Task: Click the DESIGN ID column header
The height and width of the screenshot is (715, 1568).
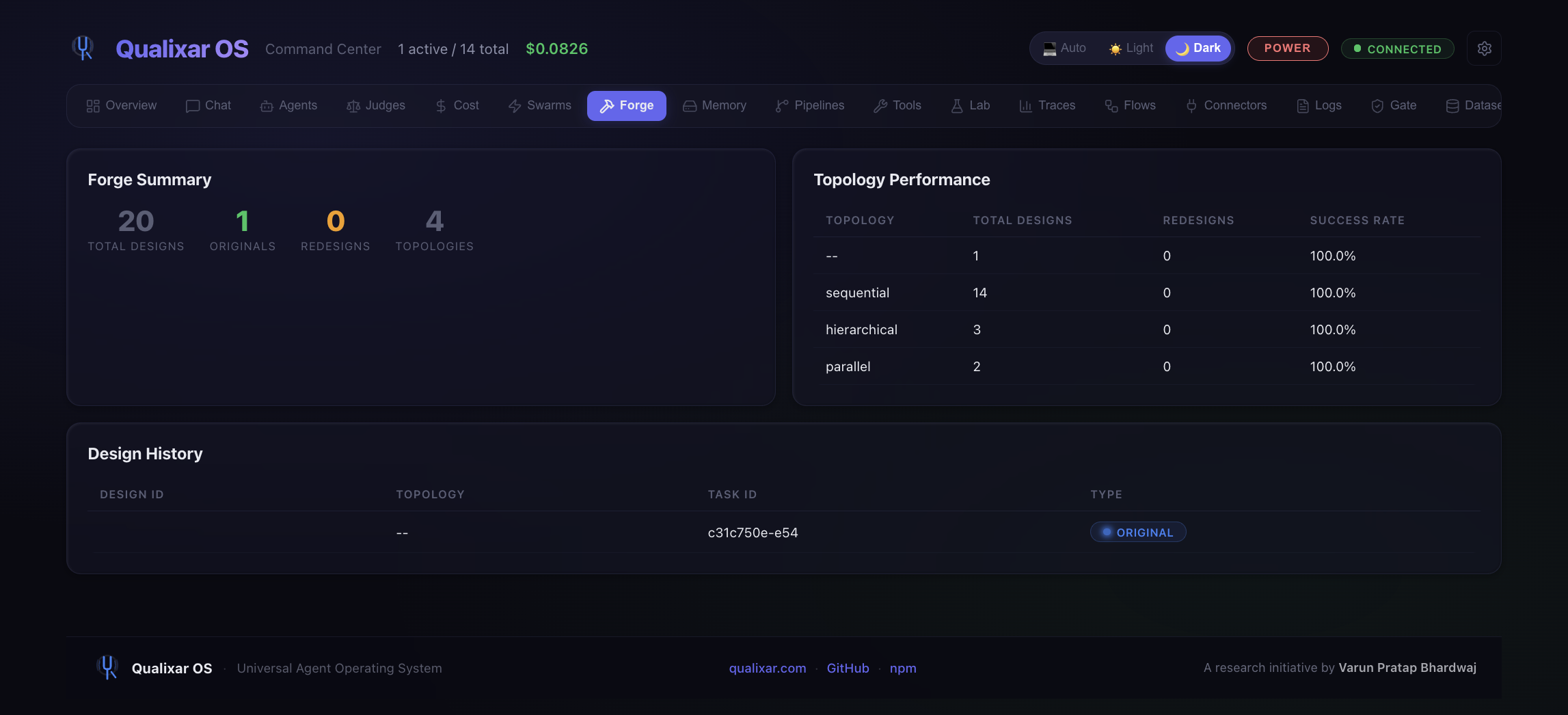Action: click(132, 494)
